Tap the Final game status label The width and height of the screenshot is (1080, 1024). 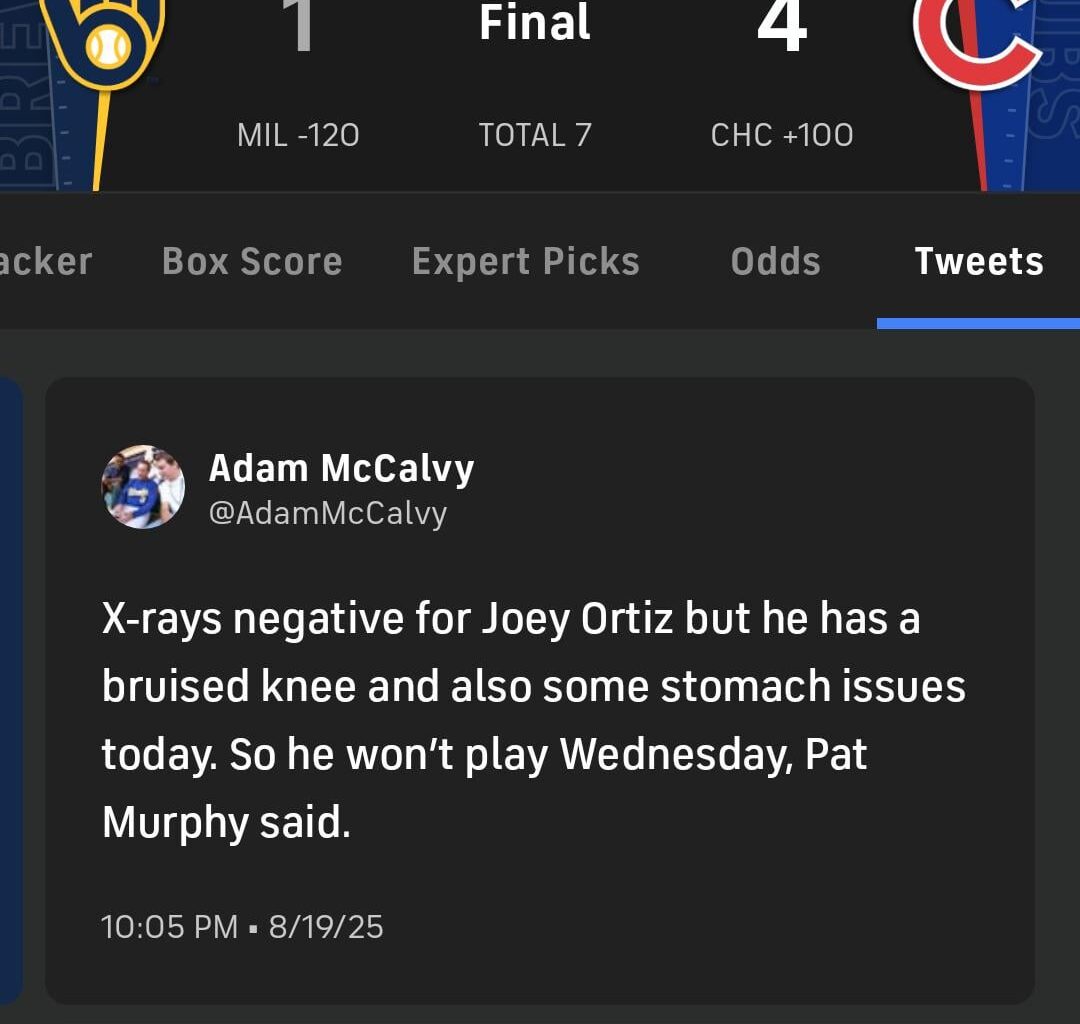point(535,24)
